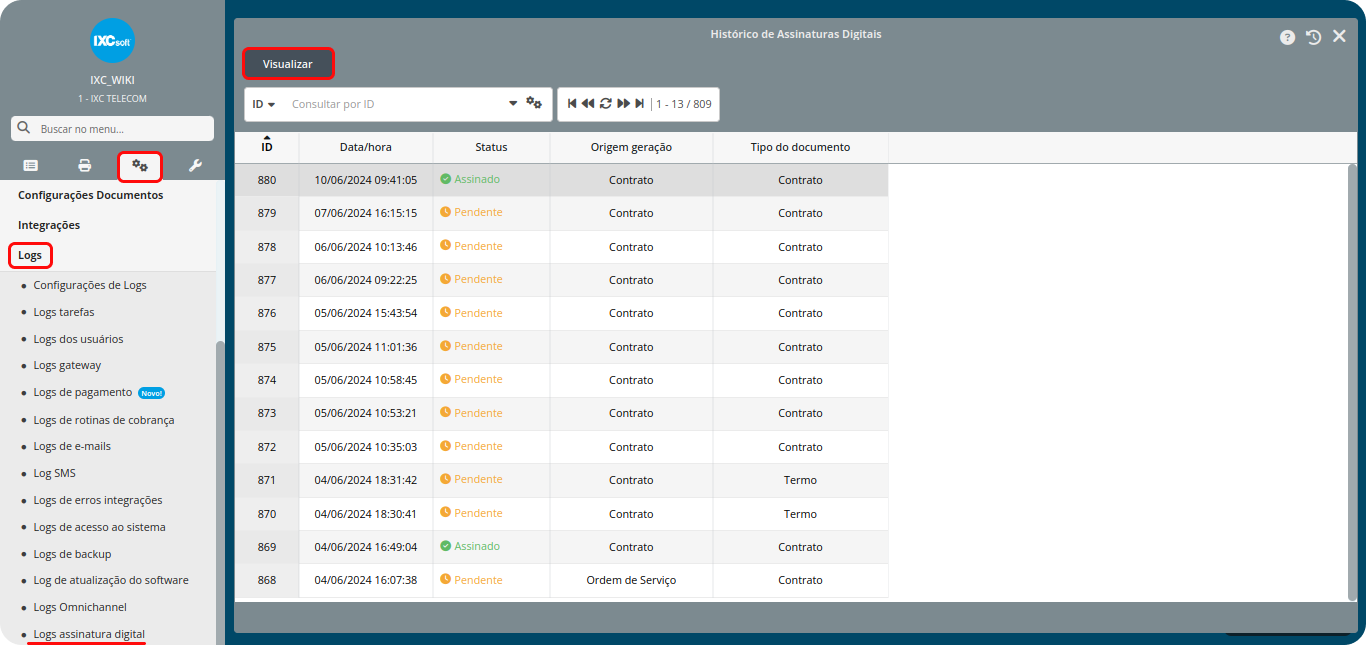1366x645 pixels.
Task: Open Log SMS menu item
Action: [x=54, y=473]
